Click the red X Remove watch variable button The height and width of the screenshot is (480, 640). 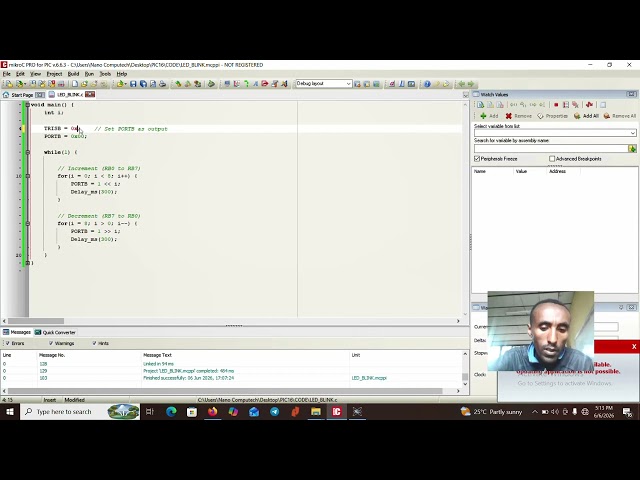click(x=518, y=116)
